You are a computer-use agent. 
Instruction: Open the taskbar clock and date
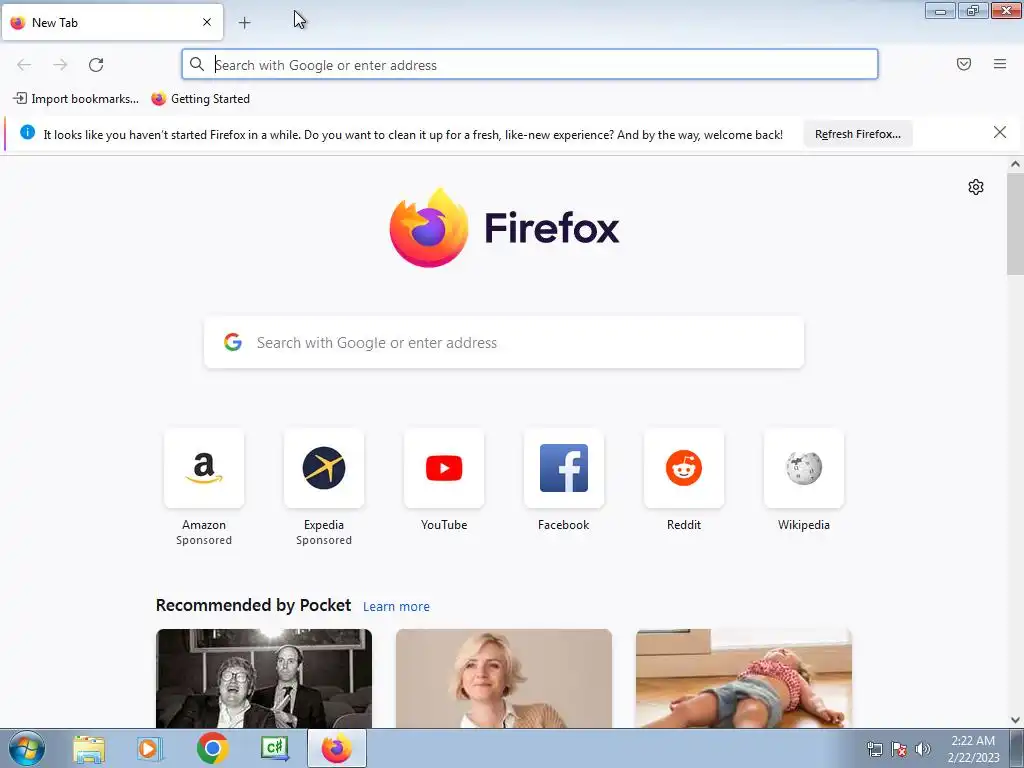pos(973,749)
